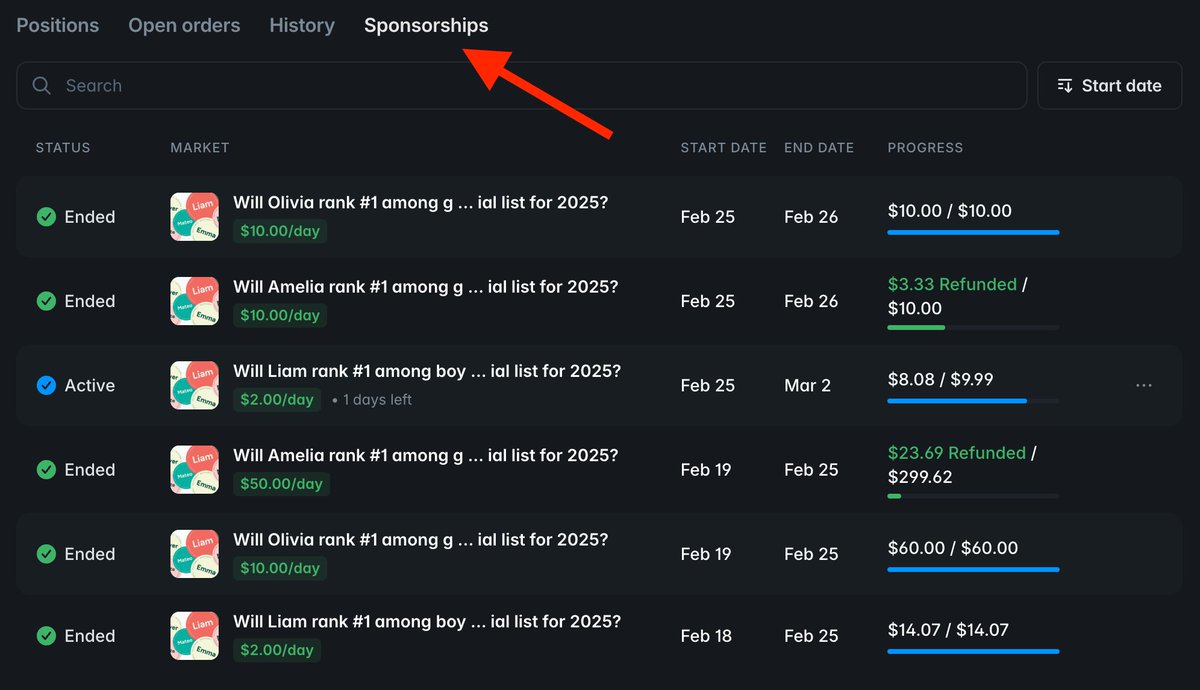
Task: Switch to the Open orders tab
Action: (x=184, y=26)
